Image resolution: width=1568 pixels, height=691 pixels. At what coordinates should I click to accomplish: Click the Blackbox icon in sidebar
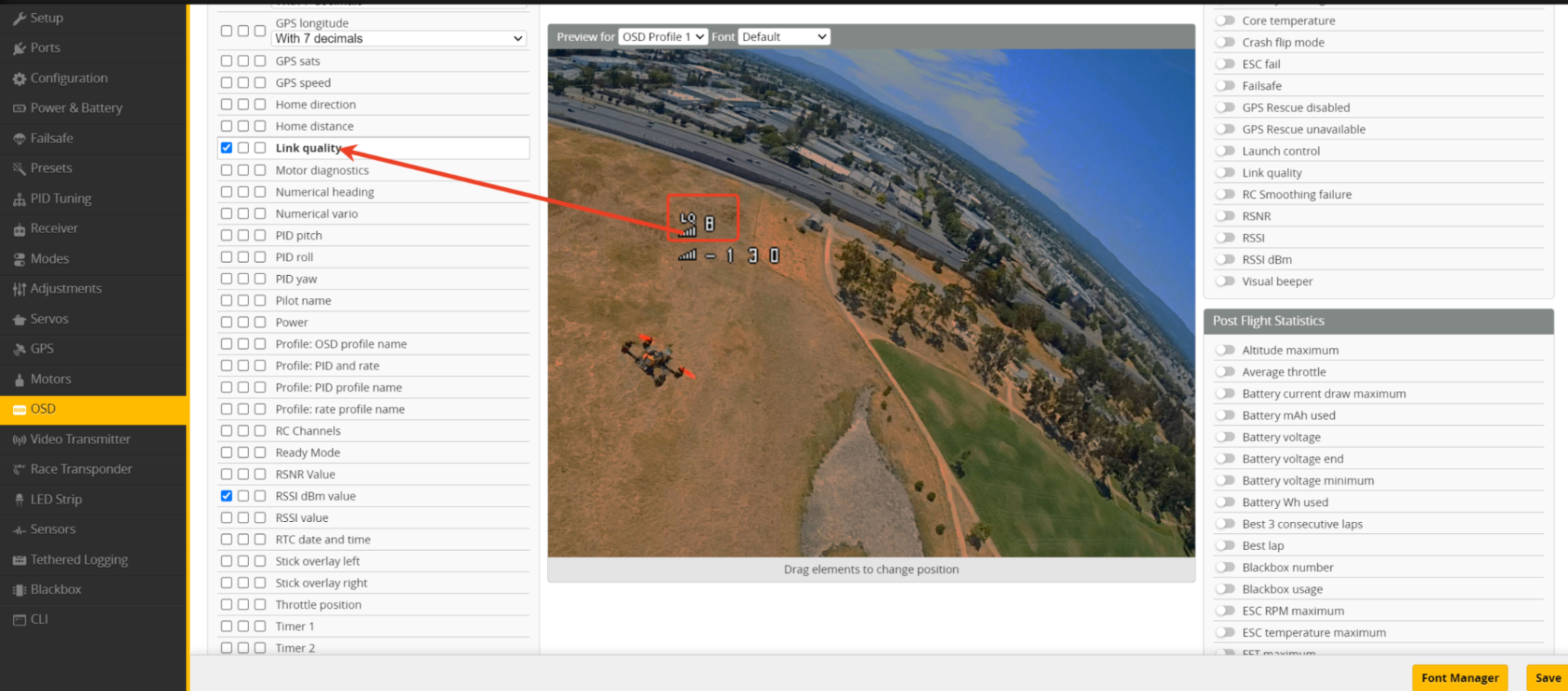(19, 590)
